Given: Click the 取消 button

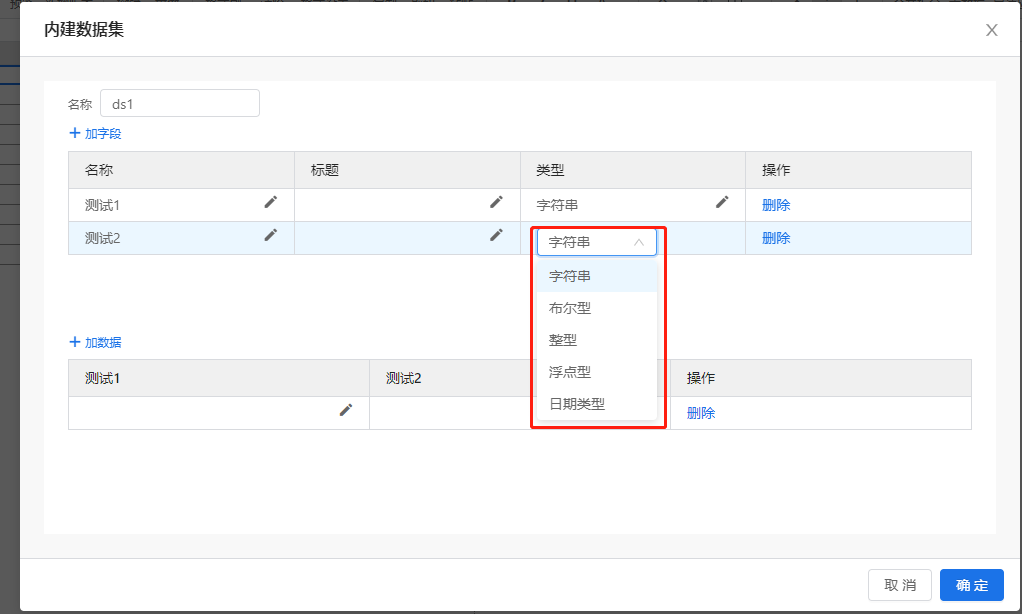Looking at the screenshot, I should [x=899, y=585].
